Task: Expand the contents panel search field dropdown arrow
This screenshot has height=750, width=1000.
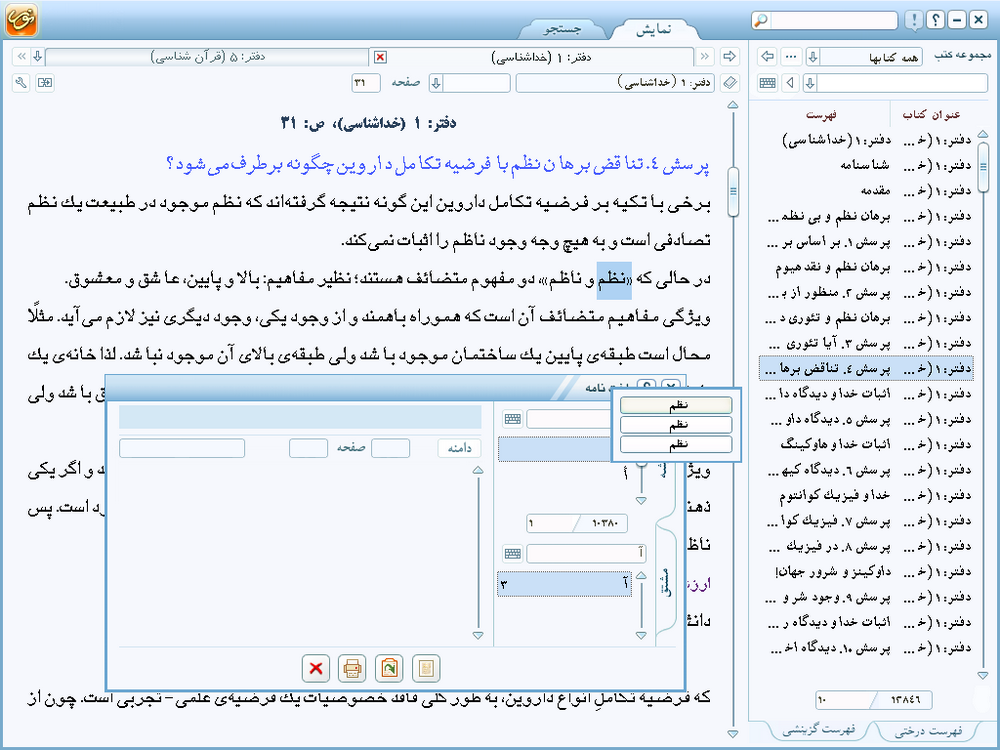Action: (x=810, y=82)
